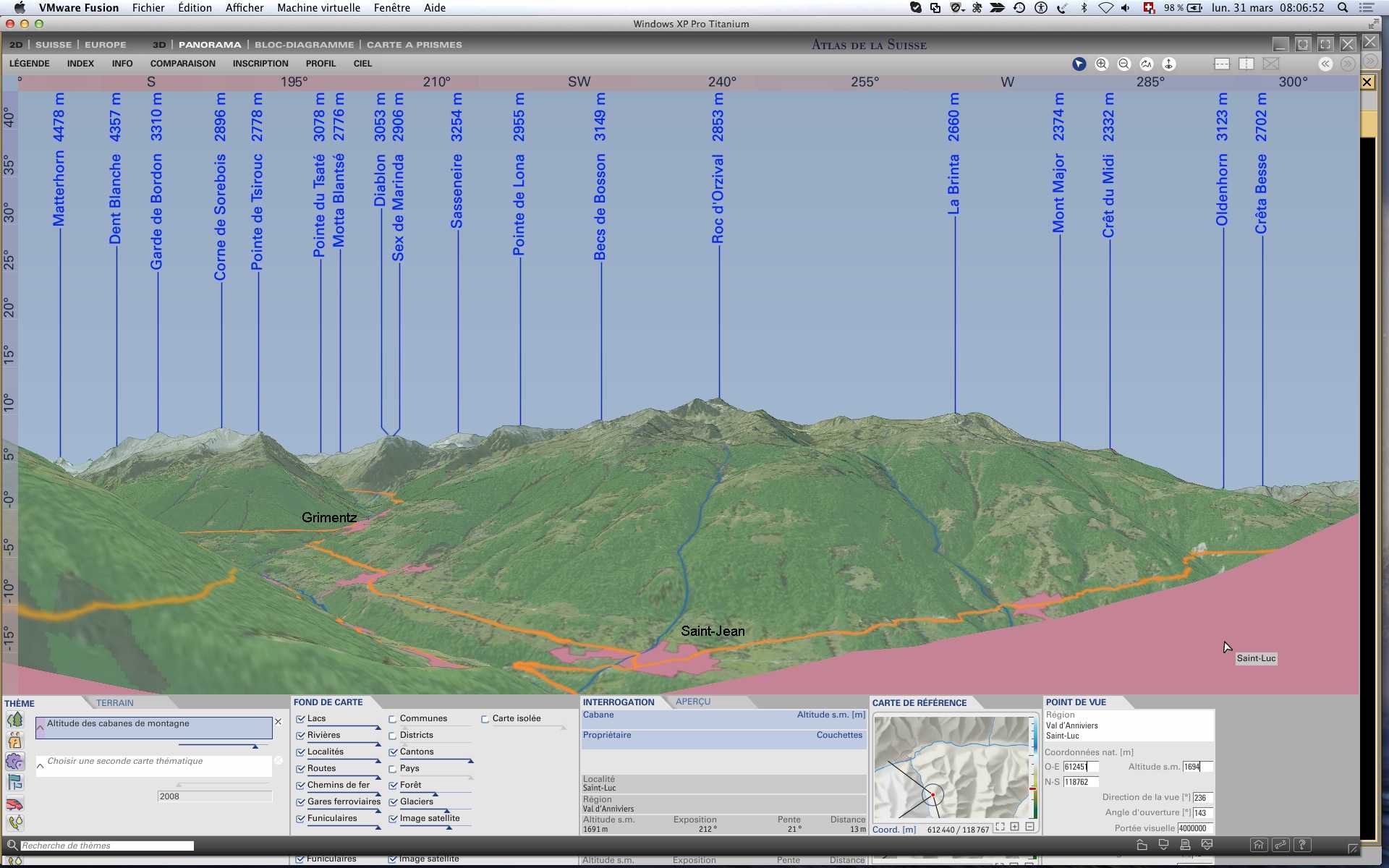Open the PROFIL function
1389x868 pixels.
320,64
